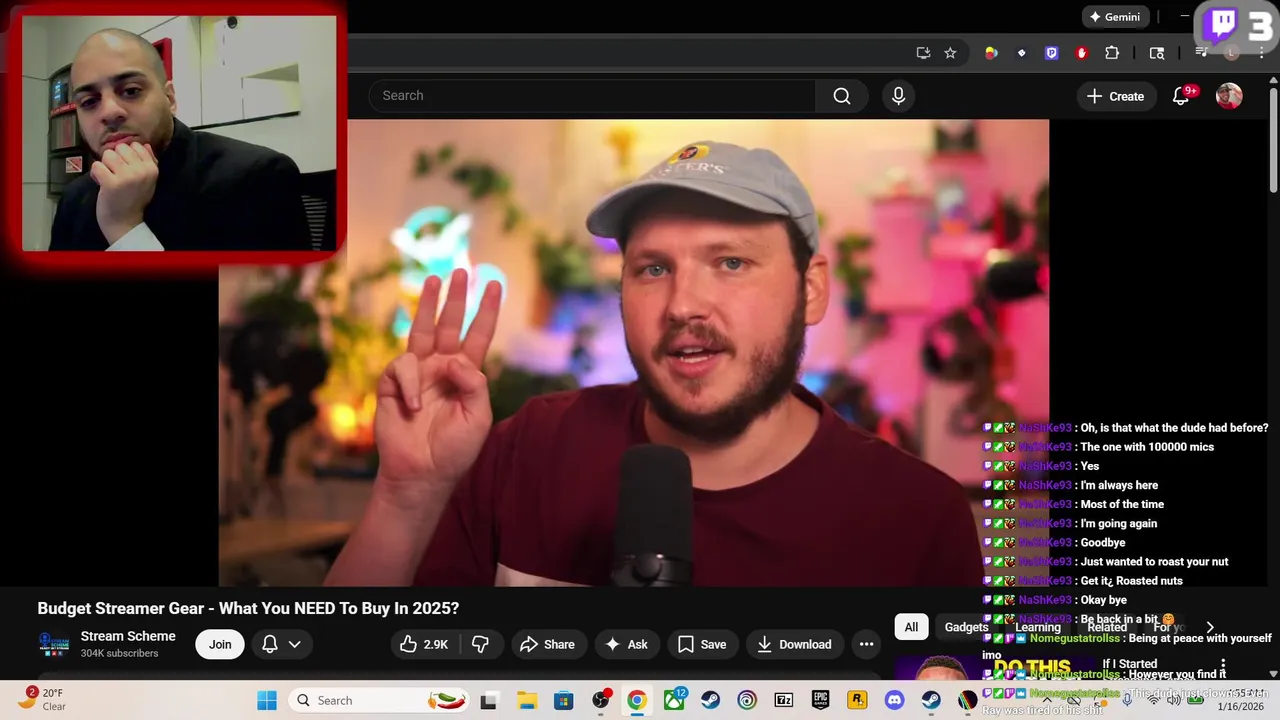Image resolution: width=1280 pixels, height=720 pixels.
Task: Open Discord from the taskbar
Action: click(894, 700)
